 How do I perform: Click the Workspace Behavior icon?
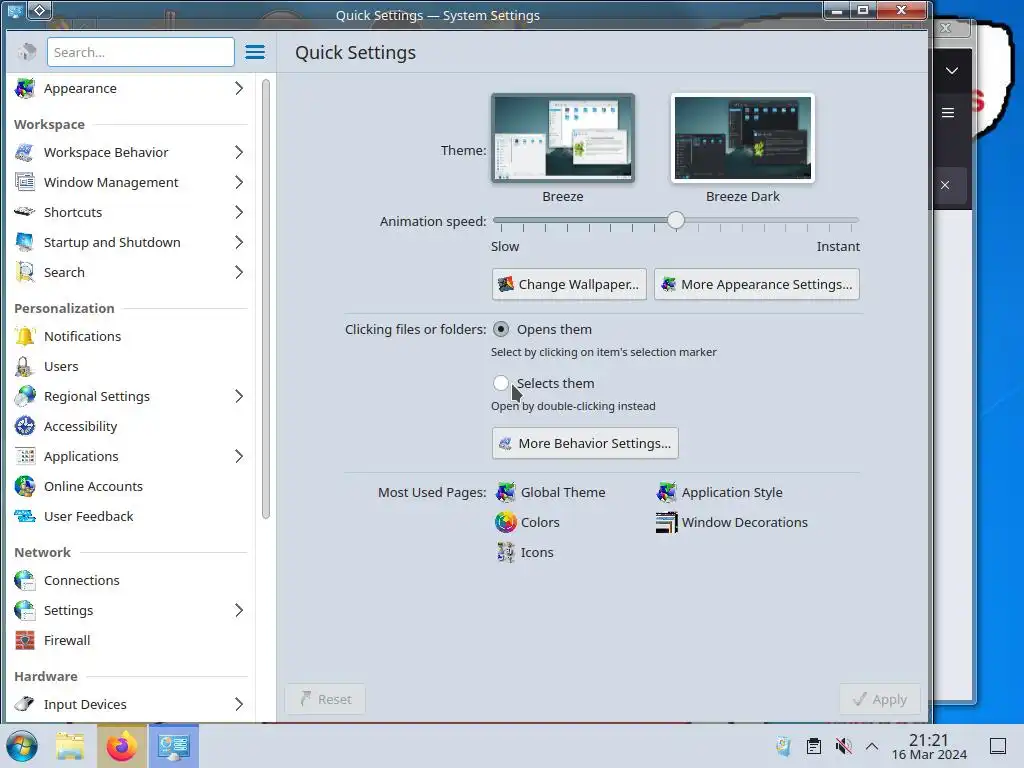pos(25,152)
